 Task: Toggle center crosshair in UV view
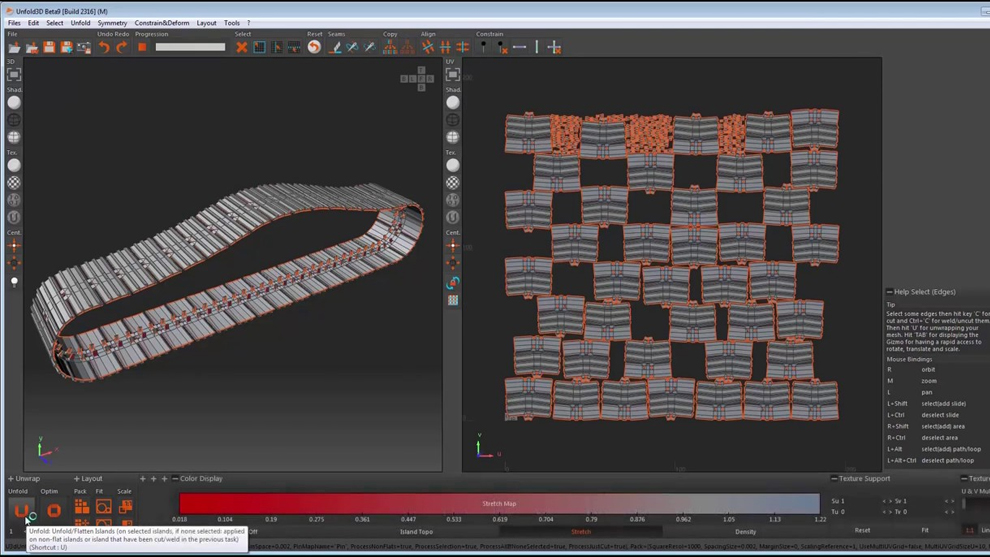[453, 246]
